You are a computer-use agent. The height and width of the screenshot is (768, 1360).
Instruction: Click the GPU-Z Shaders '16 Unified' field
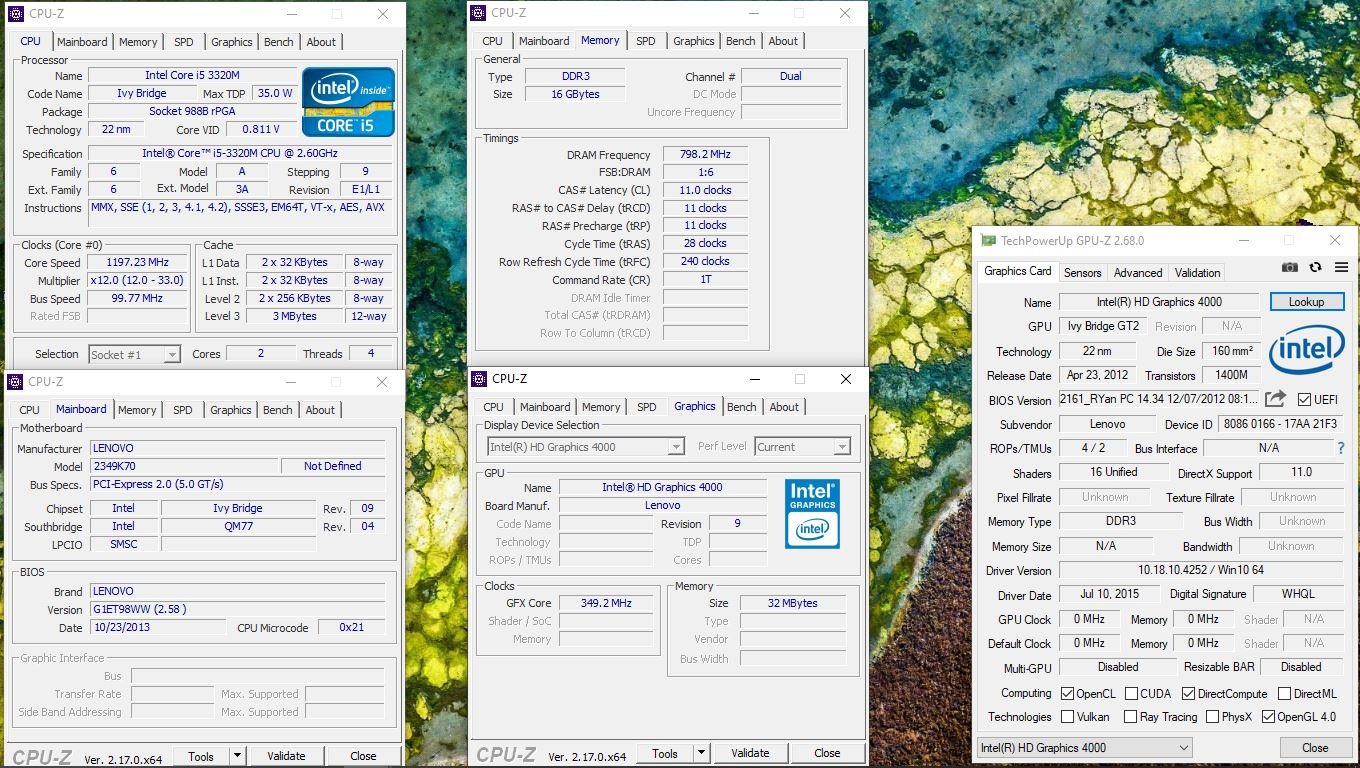(1114, 472)
